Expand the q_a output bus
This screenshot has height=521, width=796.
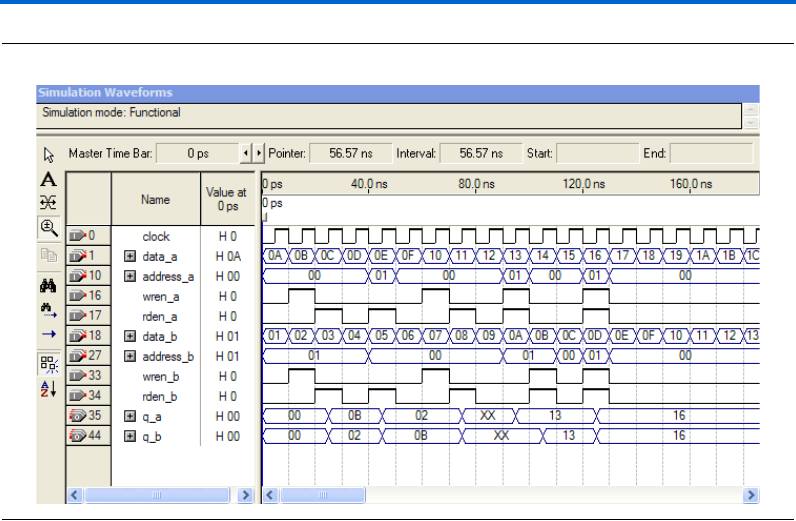(129, 416)
